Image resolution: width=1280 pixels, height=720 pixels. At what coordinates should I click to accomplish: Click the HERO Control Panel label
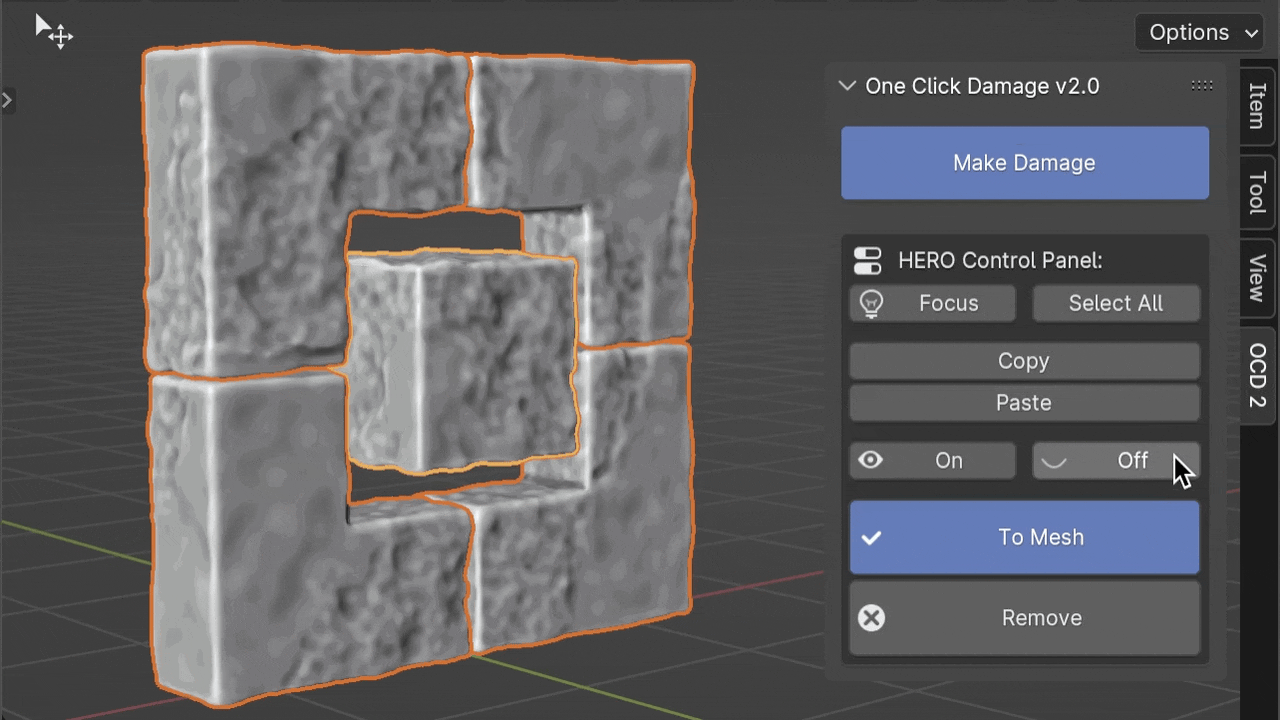pos(1000,261)
